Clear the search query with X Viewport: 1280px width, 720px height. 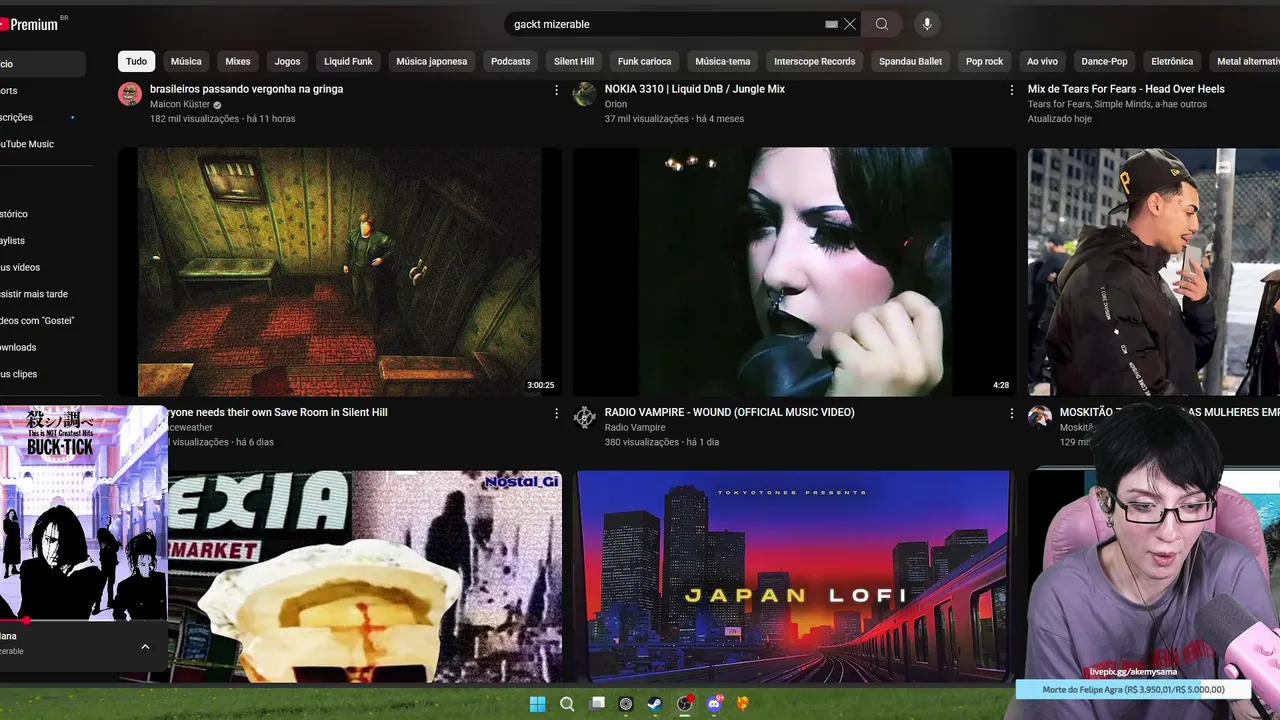(x=850, y=24)
